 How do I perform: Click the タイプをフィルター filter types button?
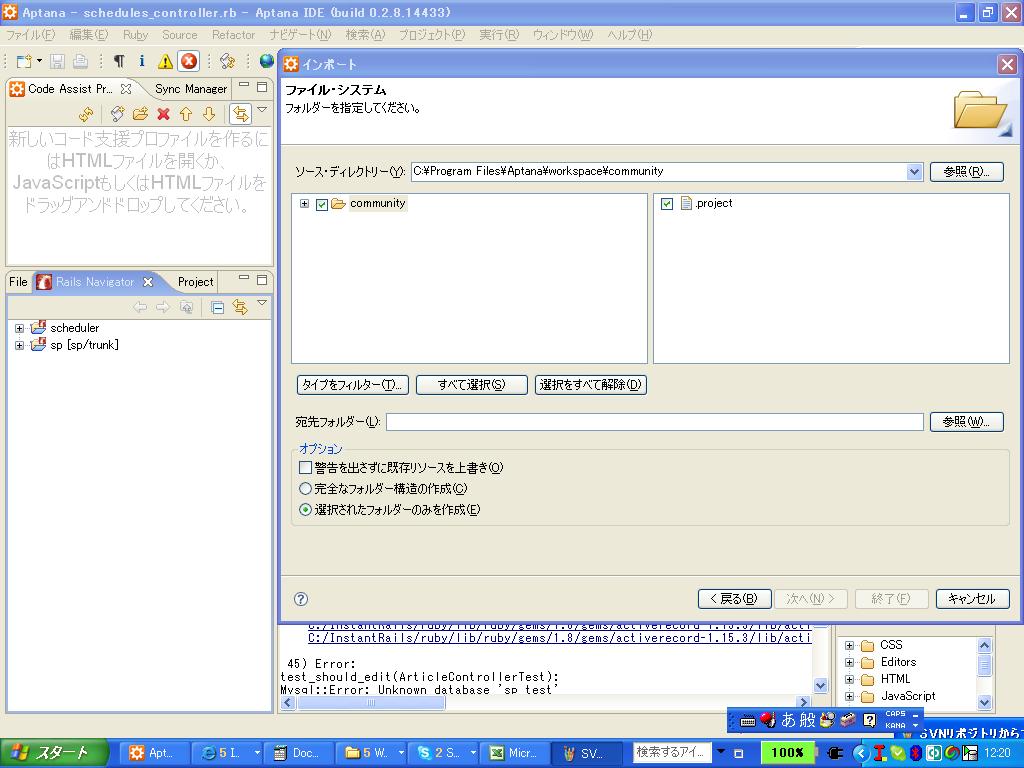pos(353,385)
